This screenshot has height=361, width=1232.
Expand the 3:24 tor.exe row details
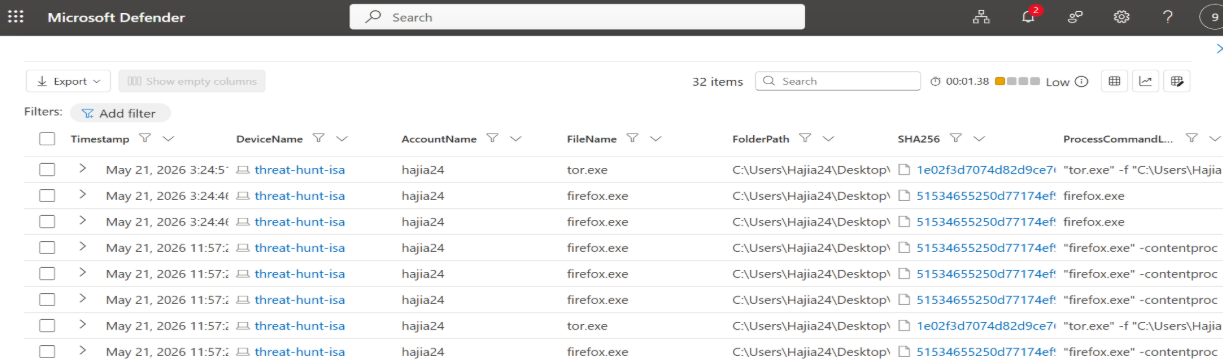pos(83,170)
